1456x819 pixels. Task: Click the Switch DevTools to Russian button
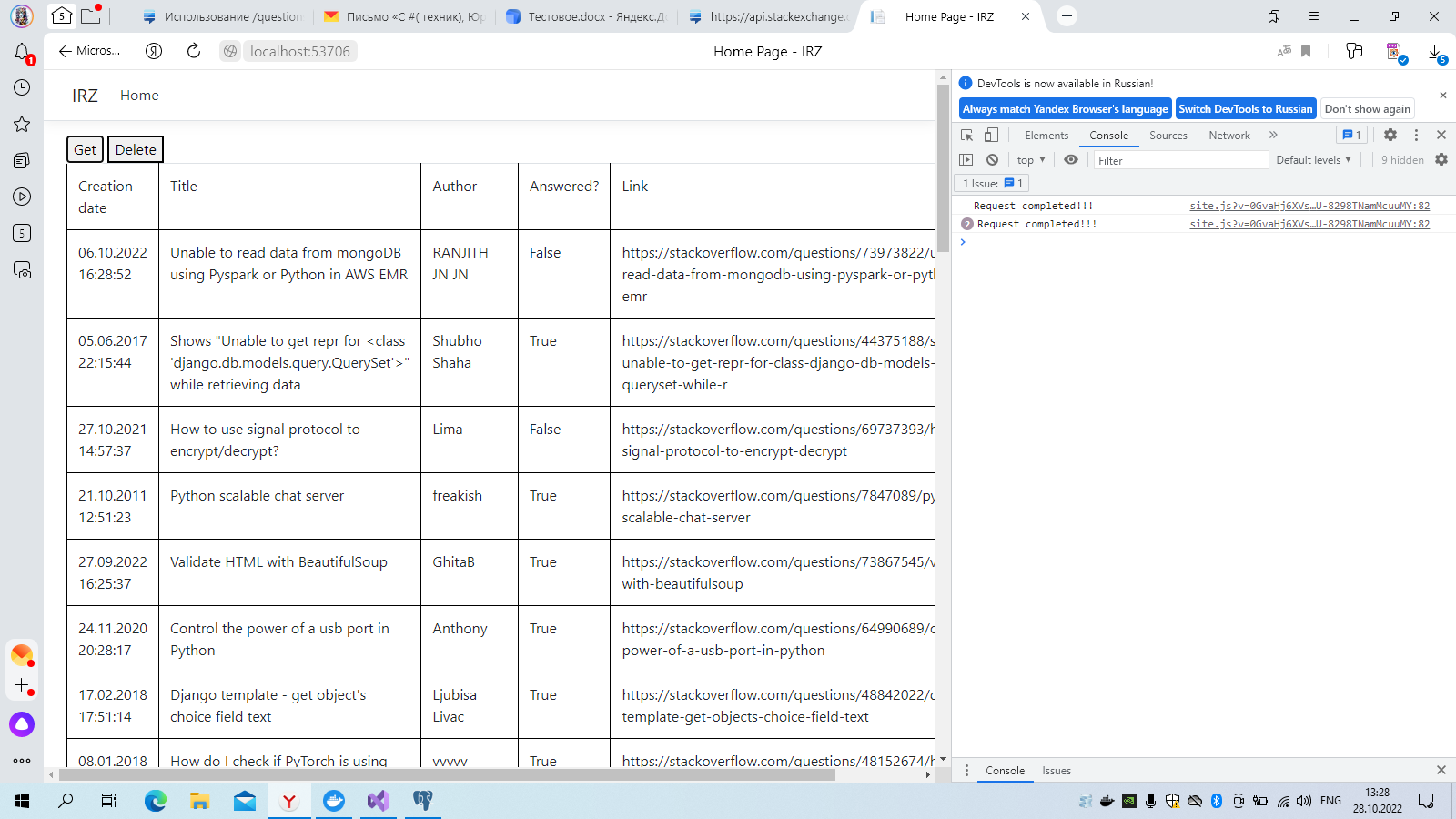tap(1246, 108)
